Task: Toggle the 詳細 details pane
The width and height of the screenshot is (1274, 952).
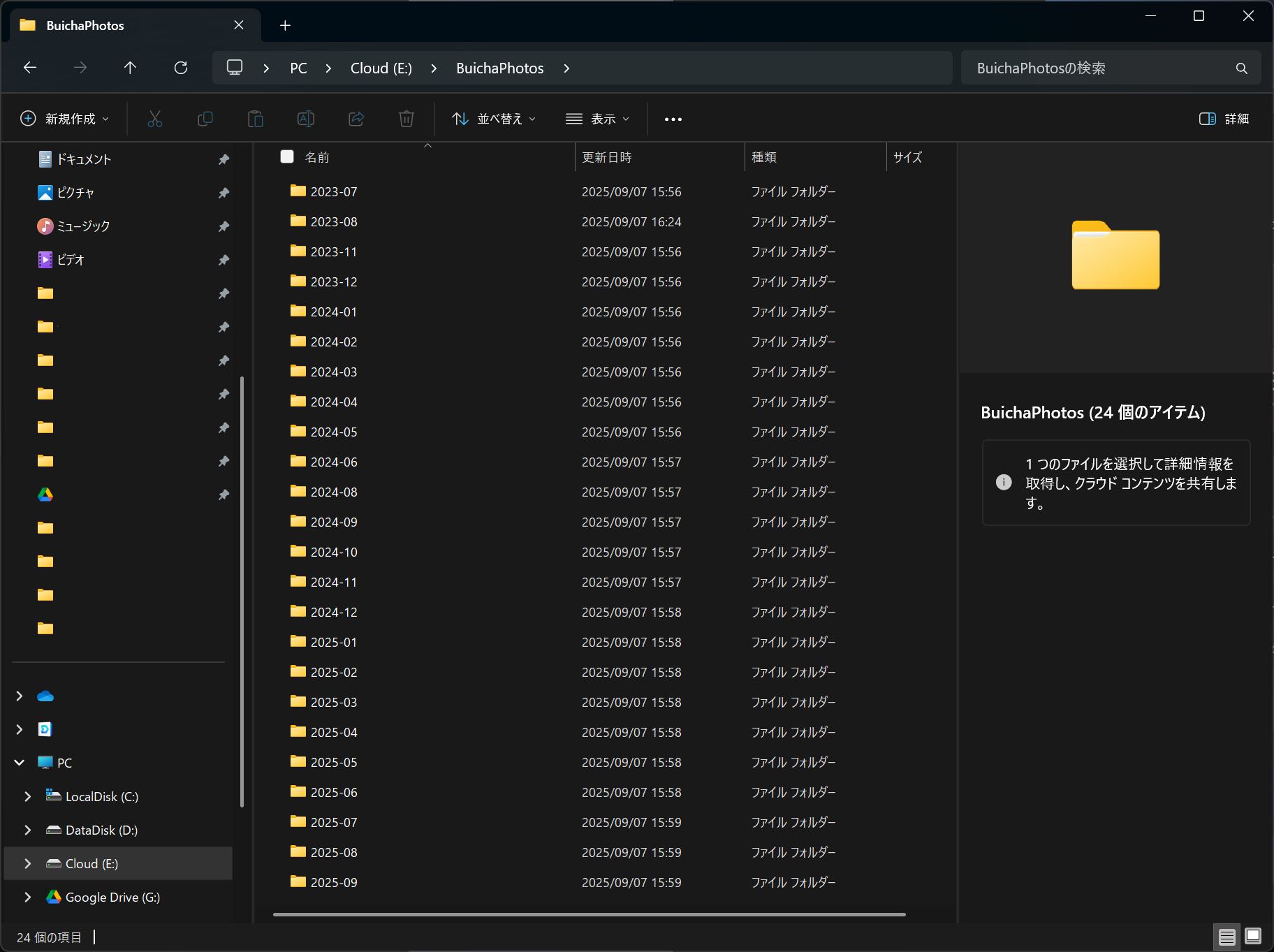Action: click(x=1224, y=119)
